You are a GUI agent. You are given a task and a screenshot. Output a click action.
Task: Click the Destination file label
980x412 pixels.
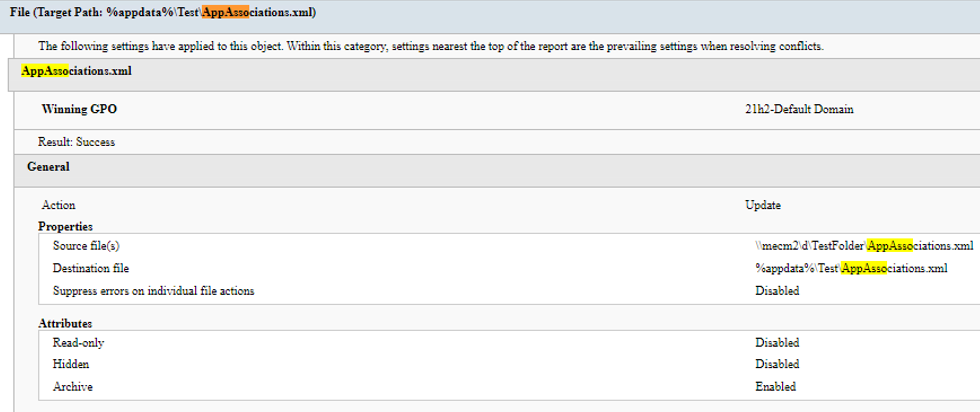click(x=91, y=268)
